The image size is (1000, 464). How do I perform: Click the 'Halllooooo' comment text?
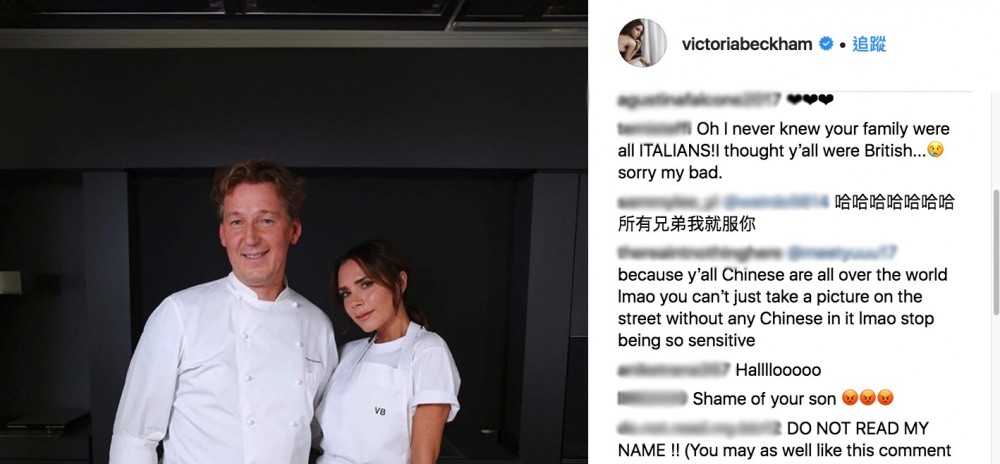778,370
